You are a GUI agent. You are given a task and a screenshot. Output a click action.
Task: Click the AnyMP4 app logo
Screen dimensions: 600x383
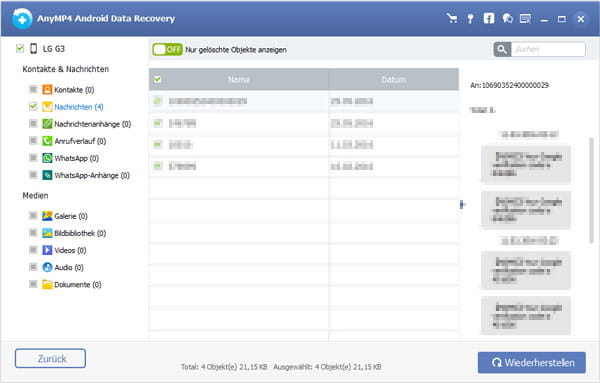pos(22,18)
